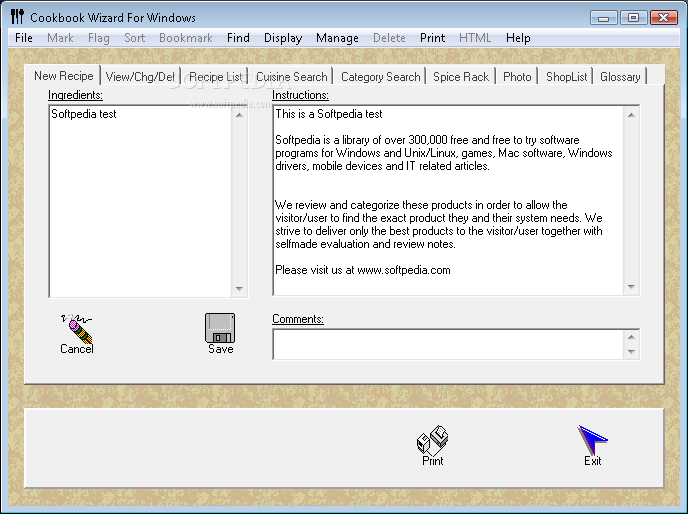Viewport: 688px width, 514px height.
Task: Switch to the Spice Rack tab
Action: click(461, 77)
